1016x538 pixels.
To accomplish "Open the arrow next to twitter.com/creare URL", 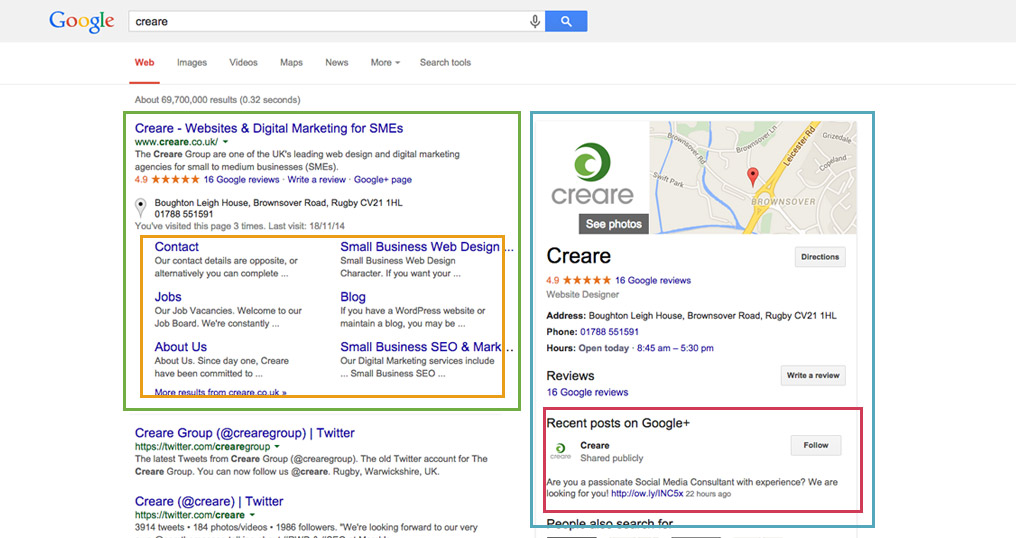I will pos(252,515).
